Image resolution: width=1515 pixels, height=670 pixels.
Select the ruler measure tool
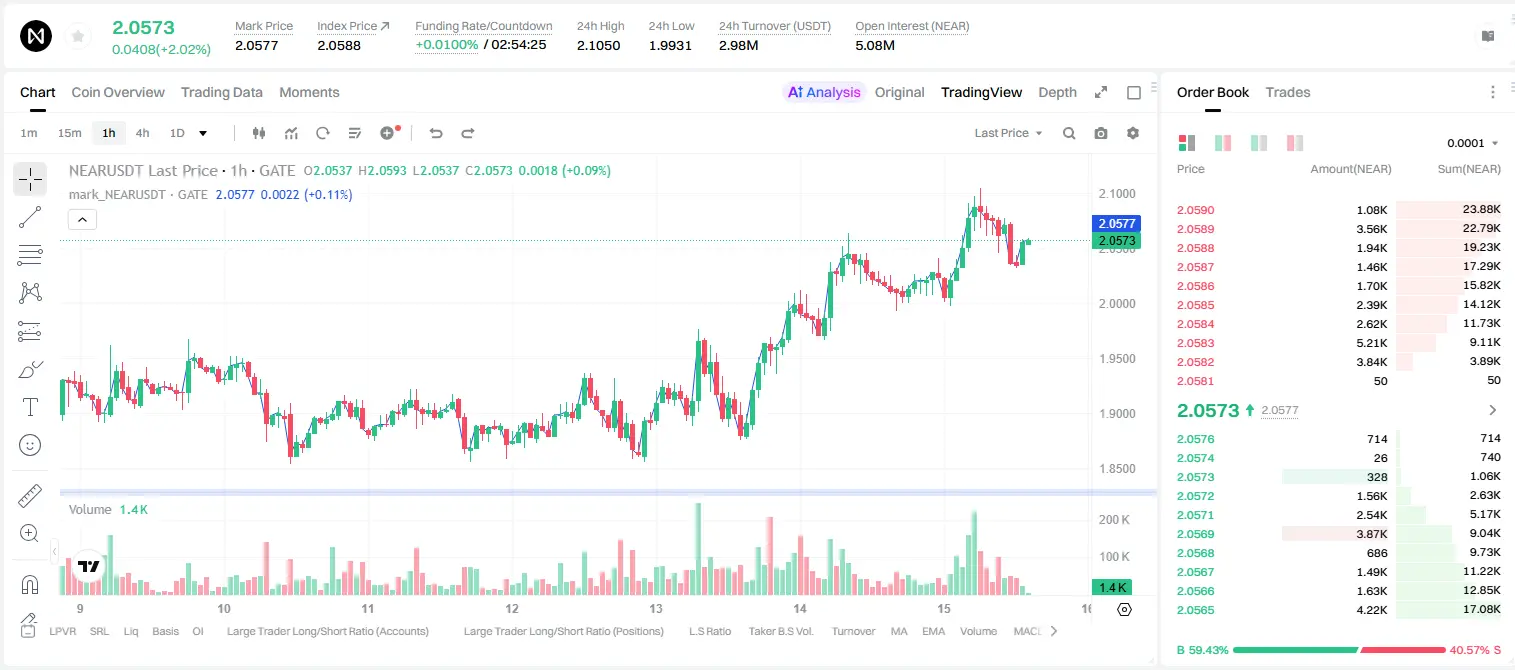pos(30,496)
